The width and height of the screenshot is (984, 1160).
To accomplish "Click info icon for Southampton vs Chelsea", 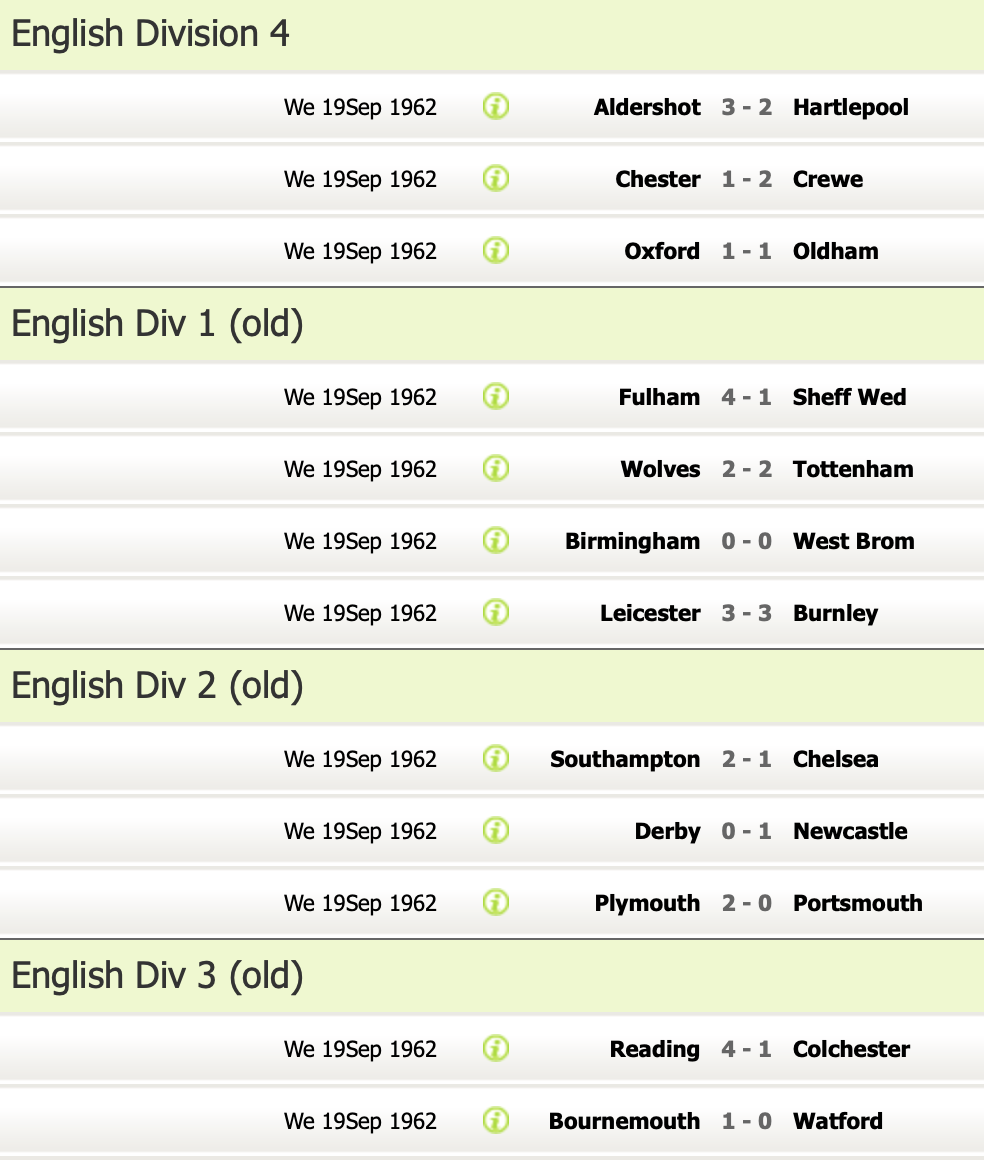I will coord(496,758).
